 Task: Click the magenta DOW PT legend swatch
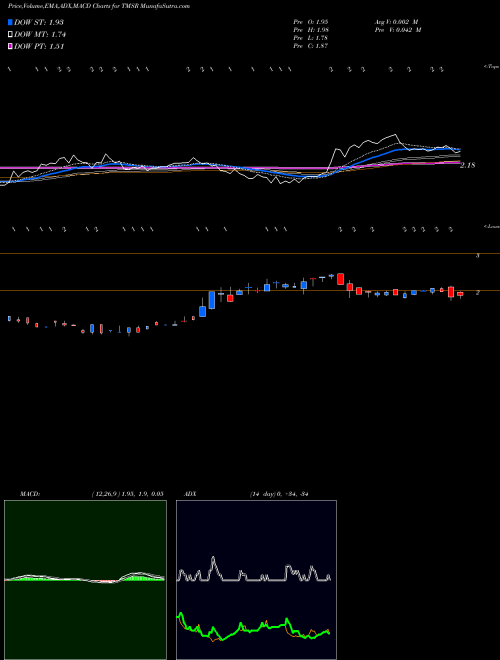point(11,47)
